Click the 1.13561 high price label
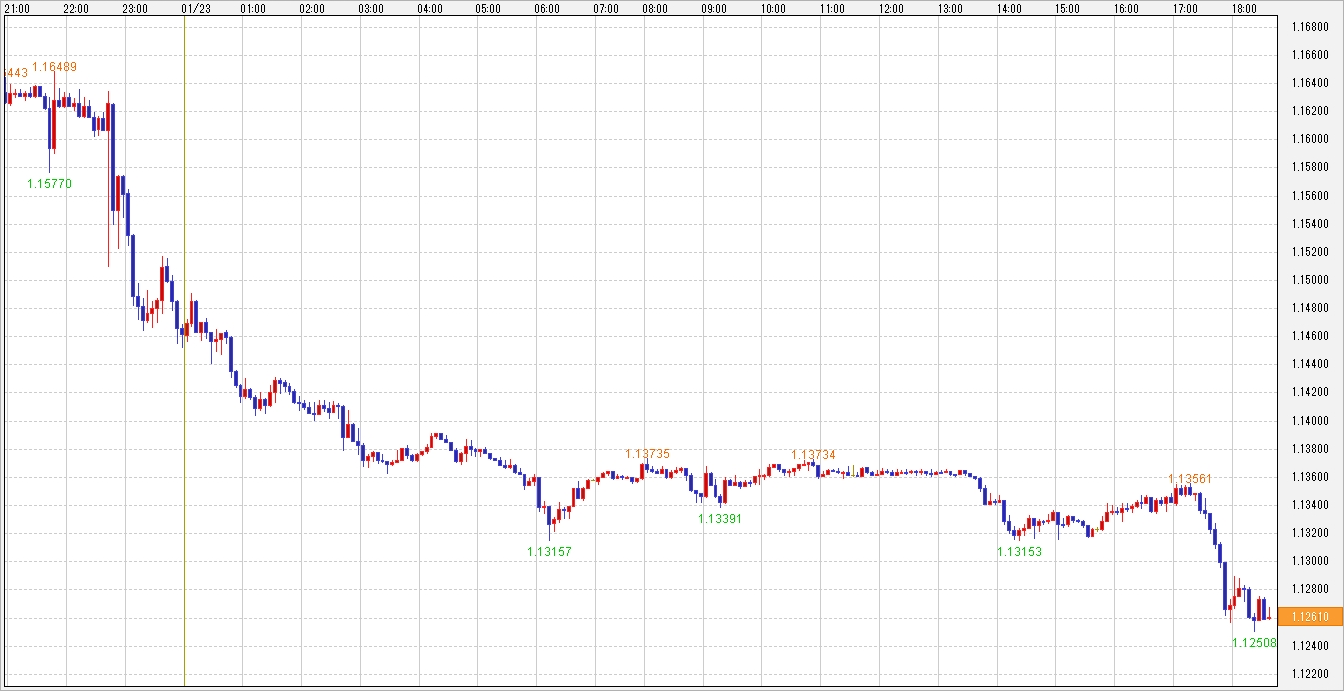The image size is (1344, 691). pyautogui.click(x=1190, y=479)
